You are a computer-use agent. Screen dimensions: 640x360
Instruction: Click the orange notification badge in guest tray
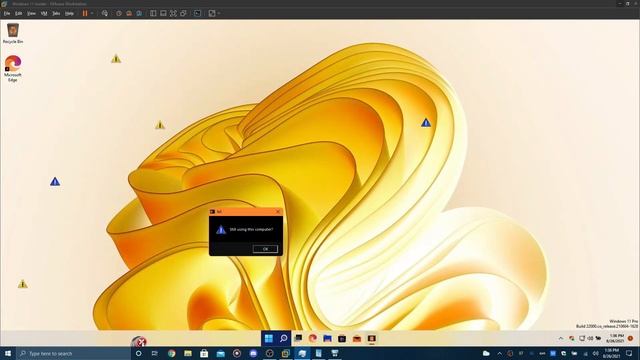click(x=631, y=338)
